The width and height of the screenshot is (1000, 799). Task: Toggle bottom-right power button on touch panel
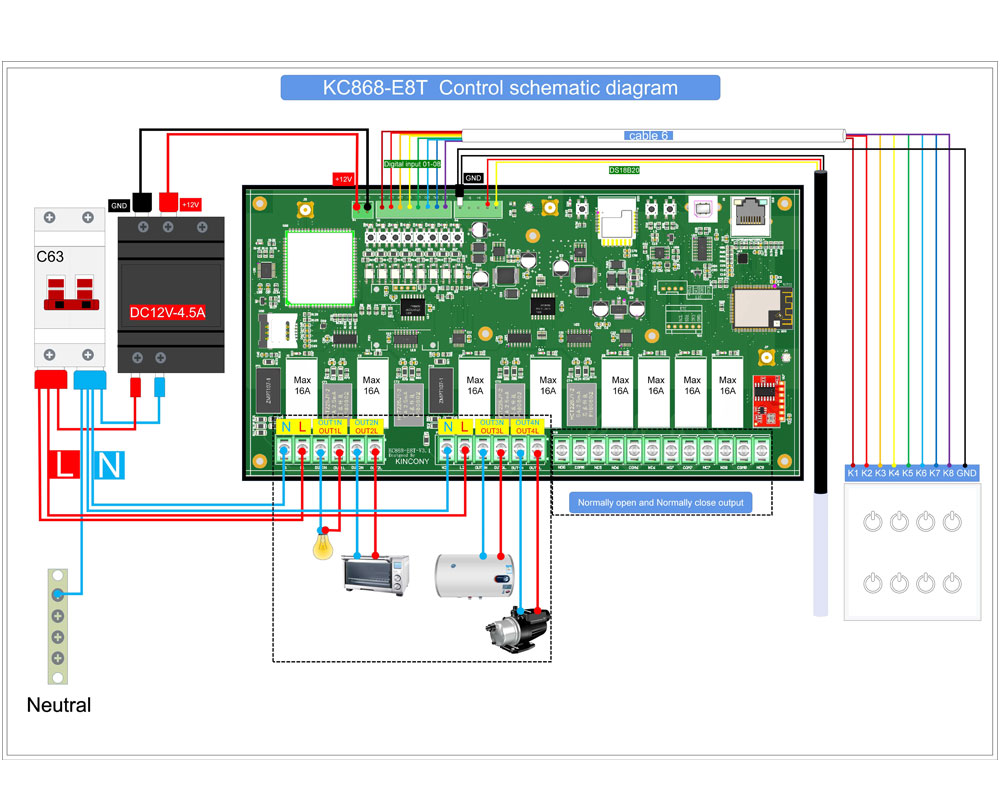coord(952,582)
